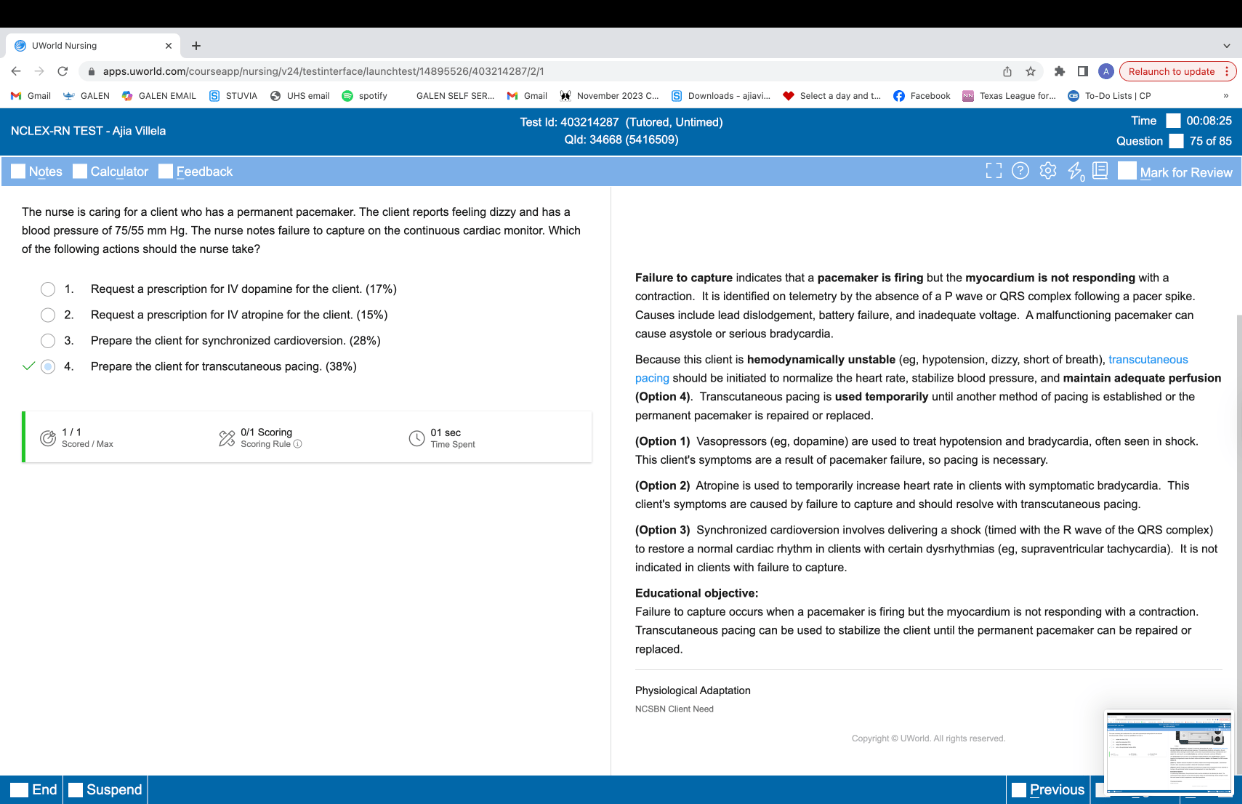Expand the hidden bookmarks overflow chevron
Image resolution: width=1242 pixels, height=804 pixels.
pos(1225,96)
